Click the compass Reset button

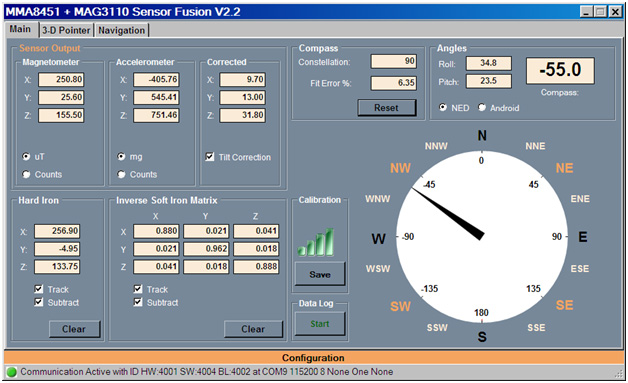386,108
